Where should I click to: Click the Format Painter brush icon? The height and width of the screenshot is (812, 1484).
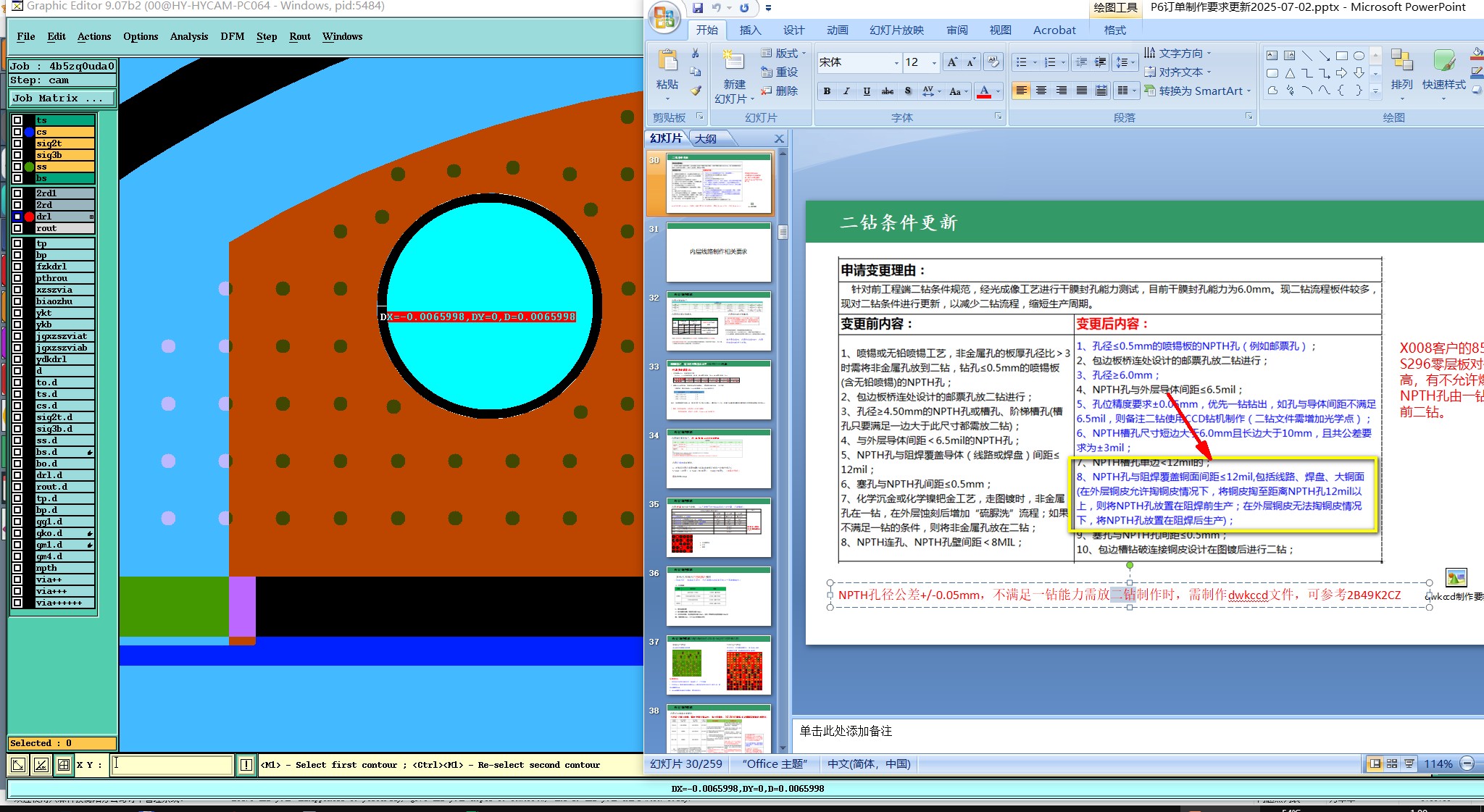coord(695,91)
